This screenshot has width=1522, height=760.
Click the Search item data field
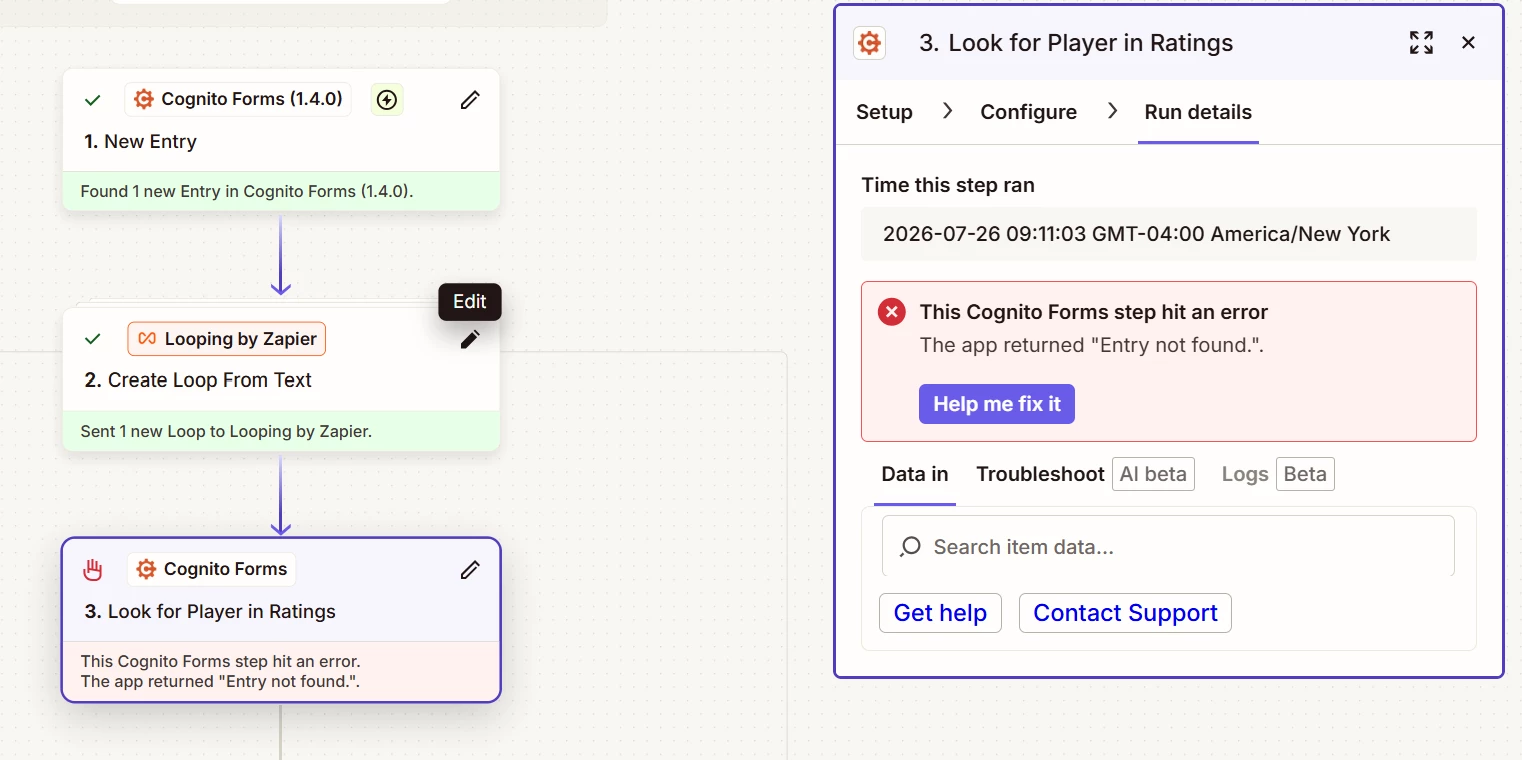point(1168,546)
